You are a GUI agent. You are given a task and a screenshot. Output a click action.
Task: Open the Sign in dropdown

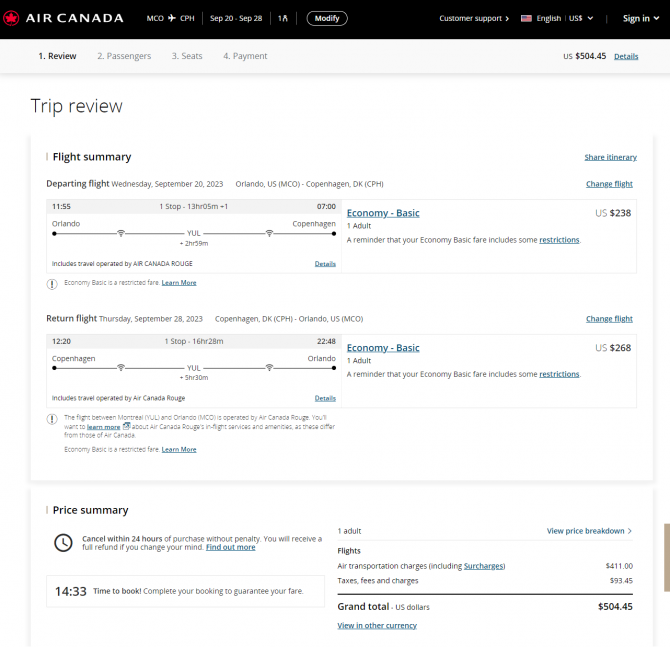(641, 18)
